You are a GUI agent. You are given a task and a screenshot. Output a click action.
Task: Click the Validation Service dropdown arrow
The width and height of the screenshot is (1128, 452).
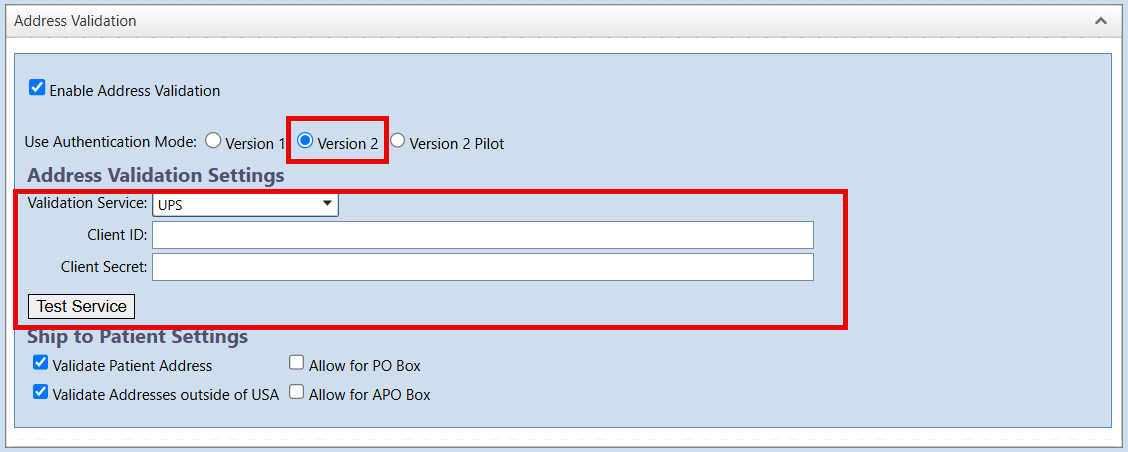327,204
